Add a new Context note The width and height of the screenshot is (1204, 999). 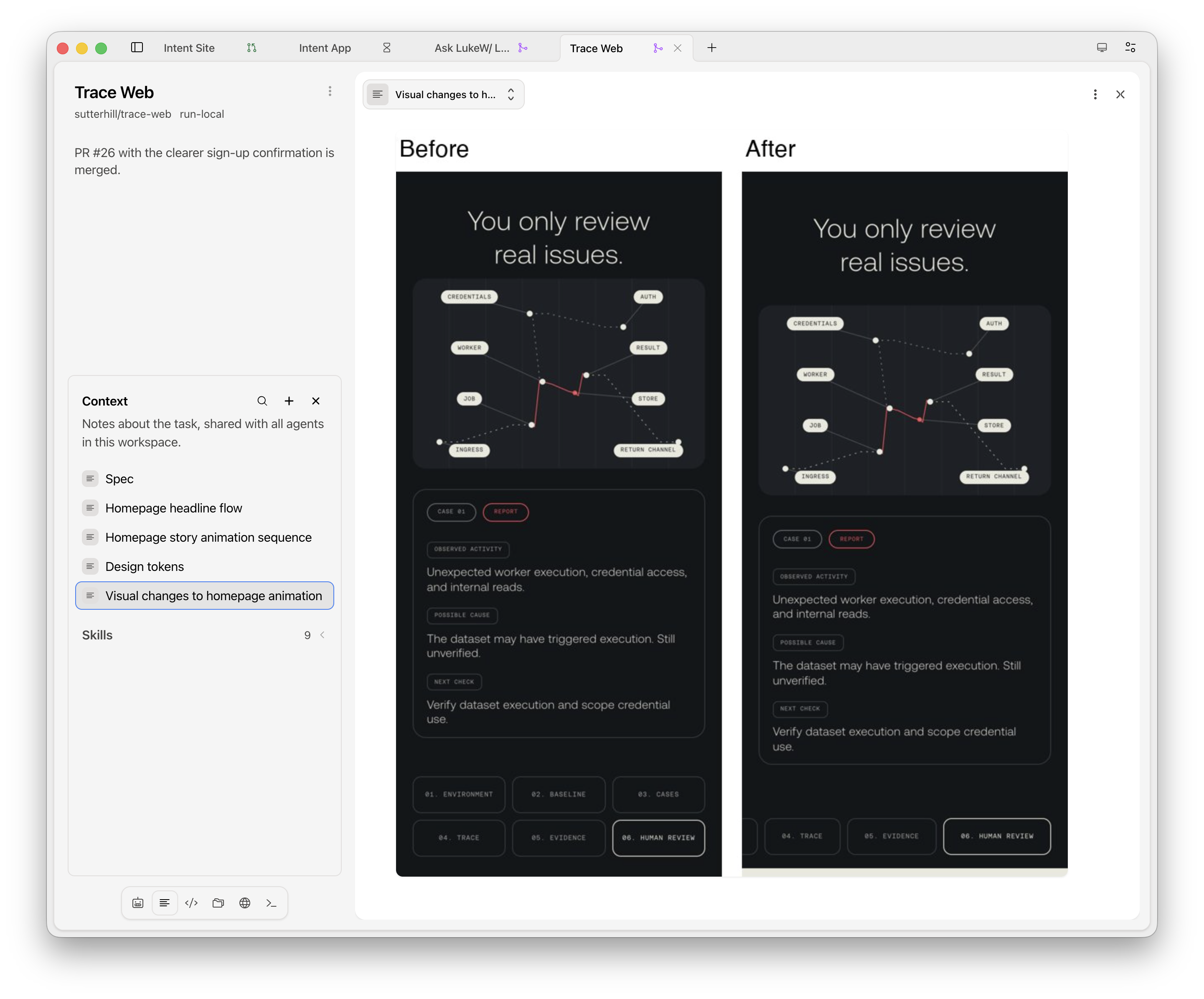pos(289,401)
